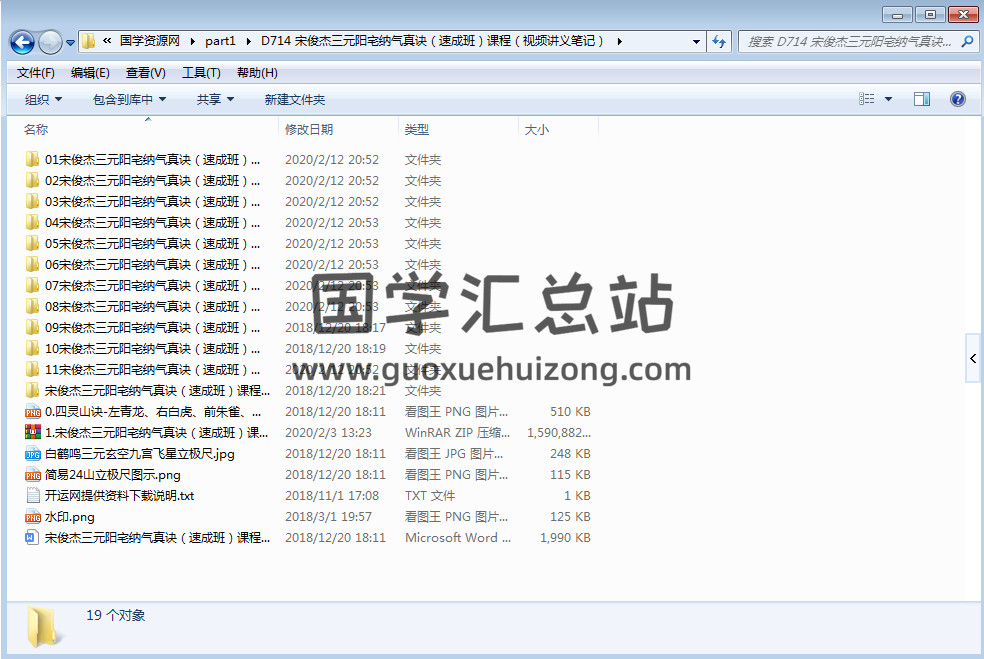
Task: Select the 水印.png file icon
Action: (33, 517)
